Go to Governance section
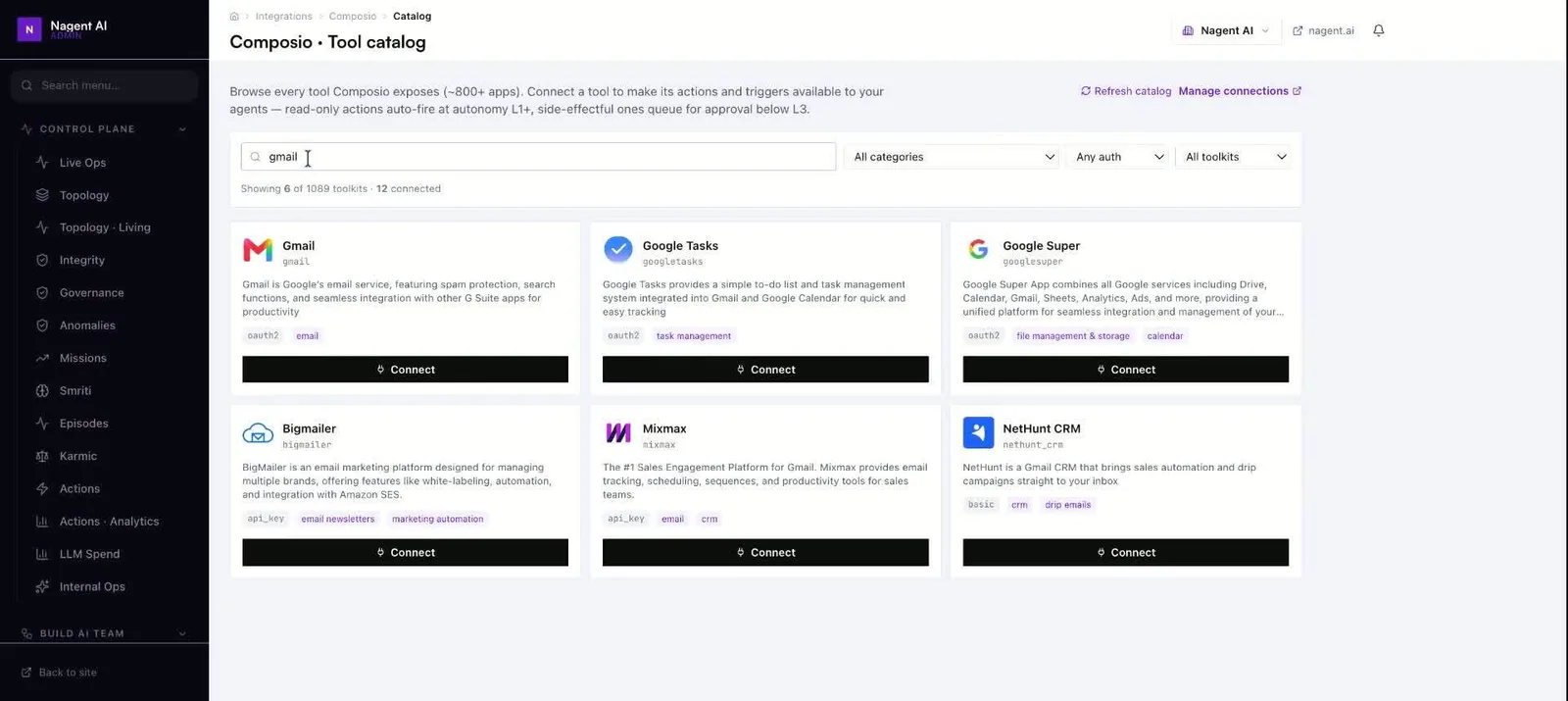Viewport: 1568px width, 701px height. [91, 293]
